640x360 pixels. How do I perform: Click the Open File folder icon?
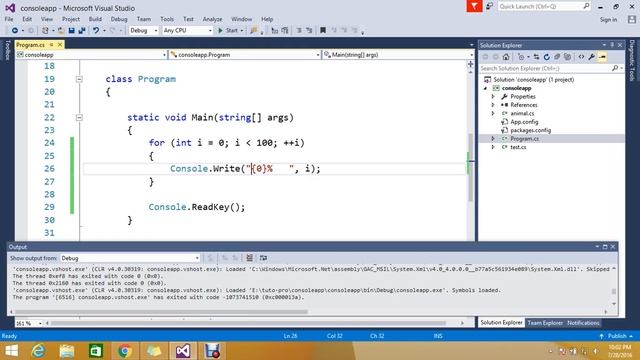click(61, 31)
